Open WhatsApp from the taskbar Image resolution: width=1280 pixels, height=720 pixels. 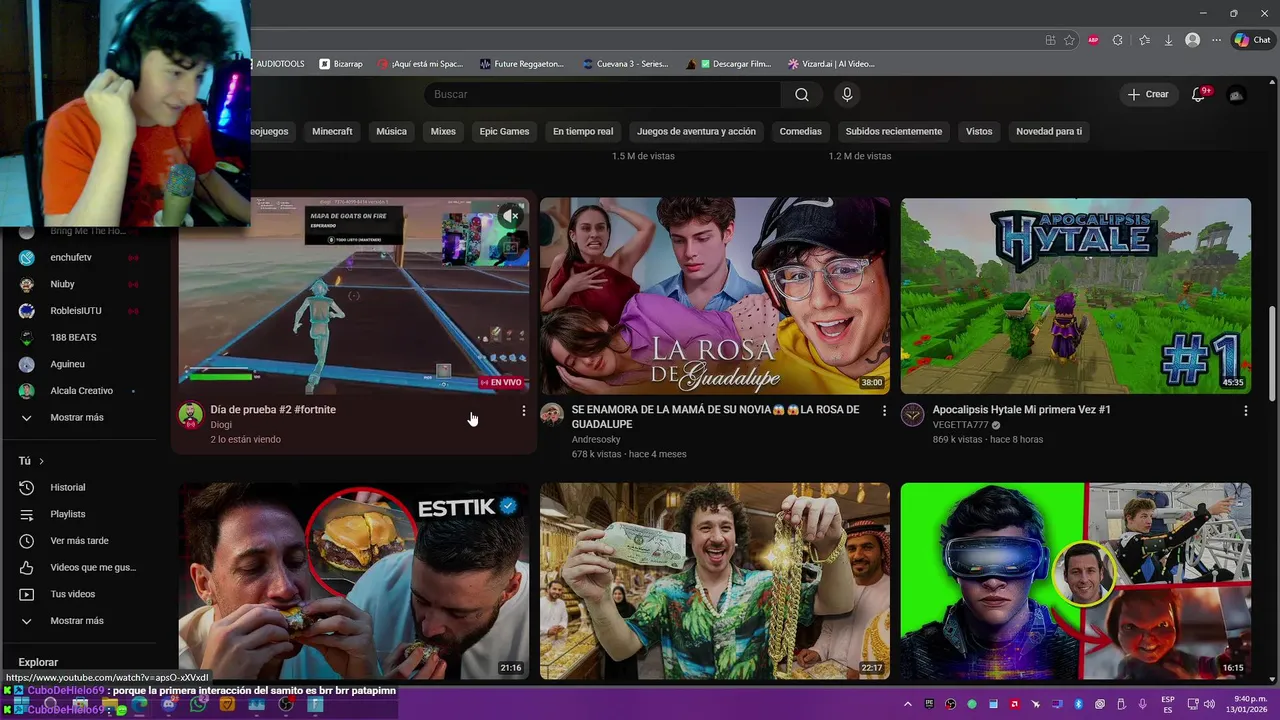pos(198,704)
